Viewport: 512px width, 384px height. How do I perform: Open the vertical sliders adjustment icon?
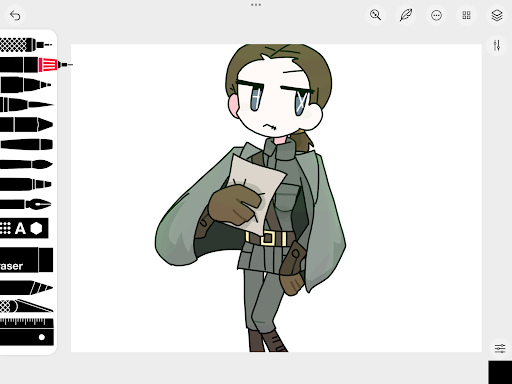(497, 45)
